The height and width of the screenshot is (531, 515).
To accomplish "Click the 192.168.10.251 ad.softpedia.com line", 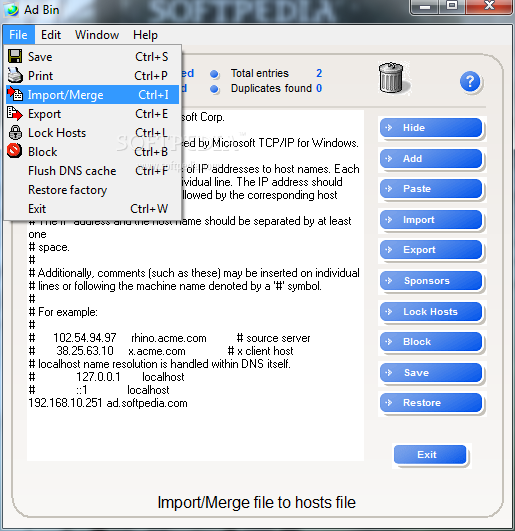I will tap(108, 403).
